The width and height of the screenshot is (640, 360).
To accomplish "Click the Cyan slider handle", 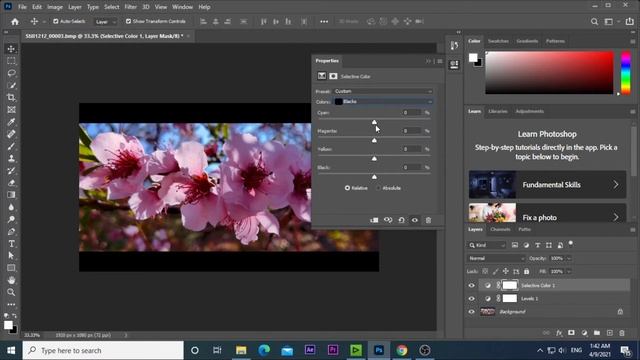I will click(x=374, y=122).
